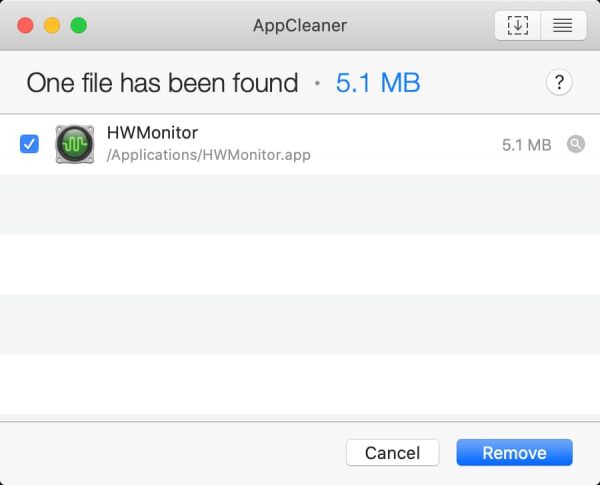The width and height of the screenshot is (600, 485).
Task: Click the blue Remove button
Action: tap(514, 453)
